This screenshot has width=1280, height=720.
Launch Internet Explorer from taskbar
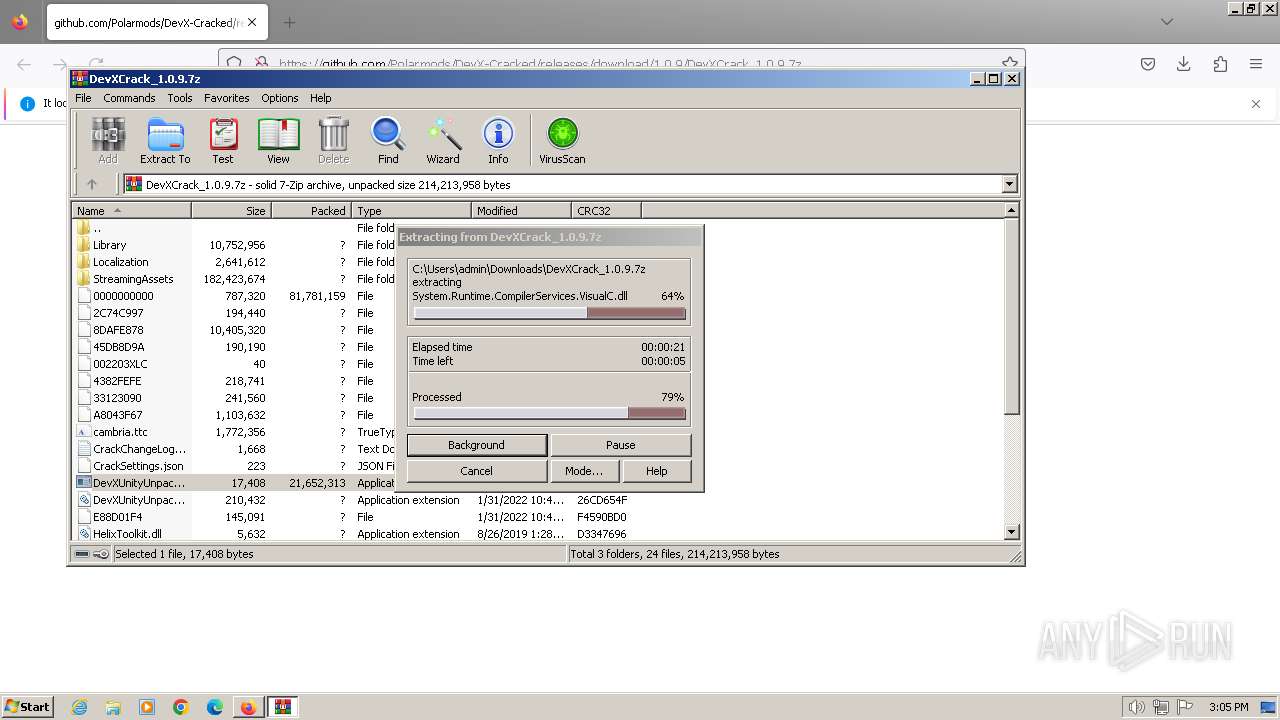click(x=79, y=707)
